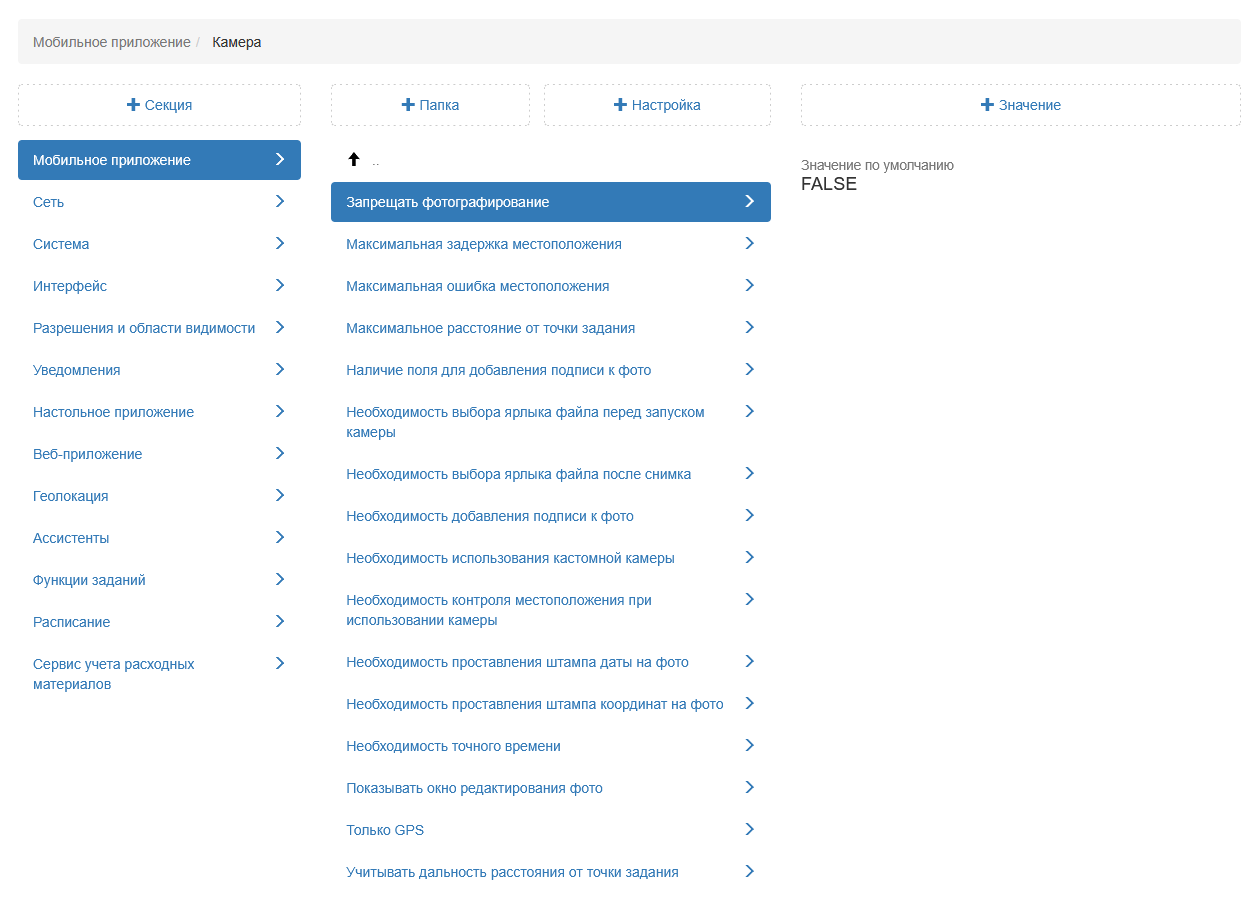
Task: Open Веб-приложение section
Action: [x=88, y=454]
